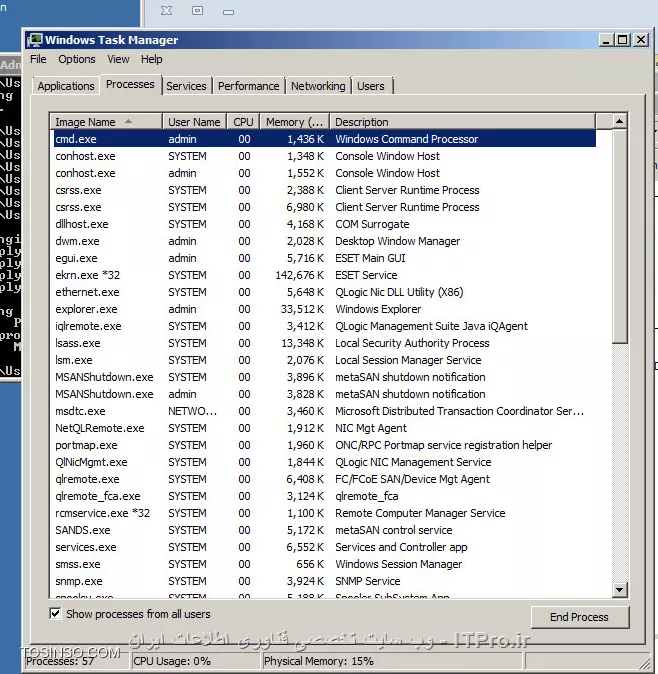Image resolution: width=658 pixels, height=674 pixels.
Task: Go to the Networking tab
Action: 318,86
